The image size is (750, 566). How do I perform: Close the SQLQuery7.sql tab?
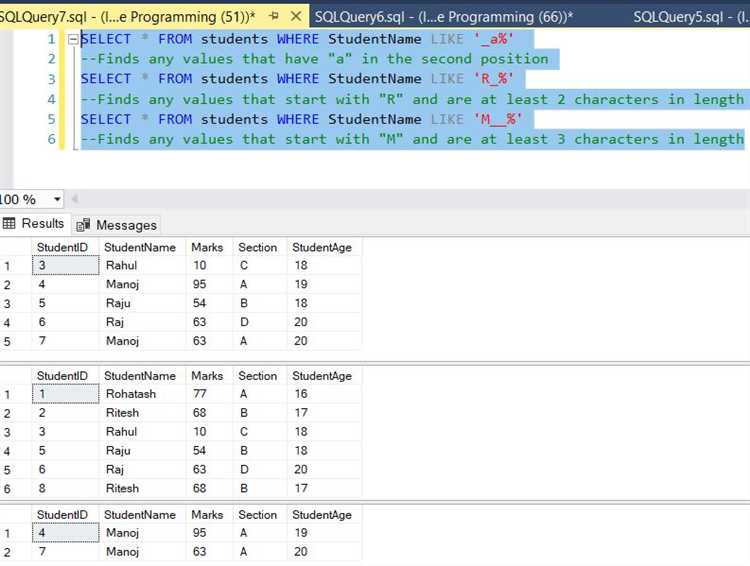click(297, 17)
